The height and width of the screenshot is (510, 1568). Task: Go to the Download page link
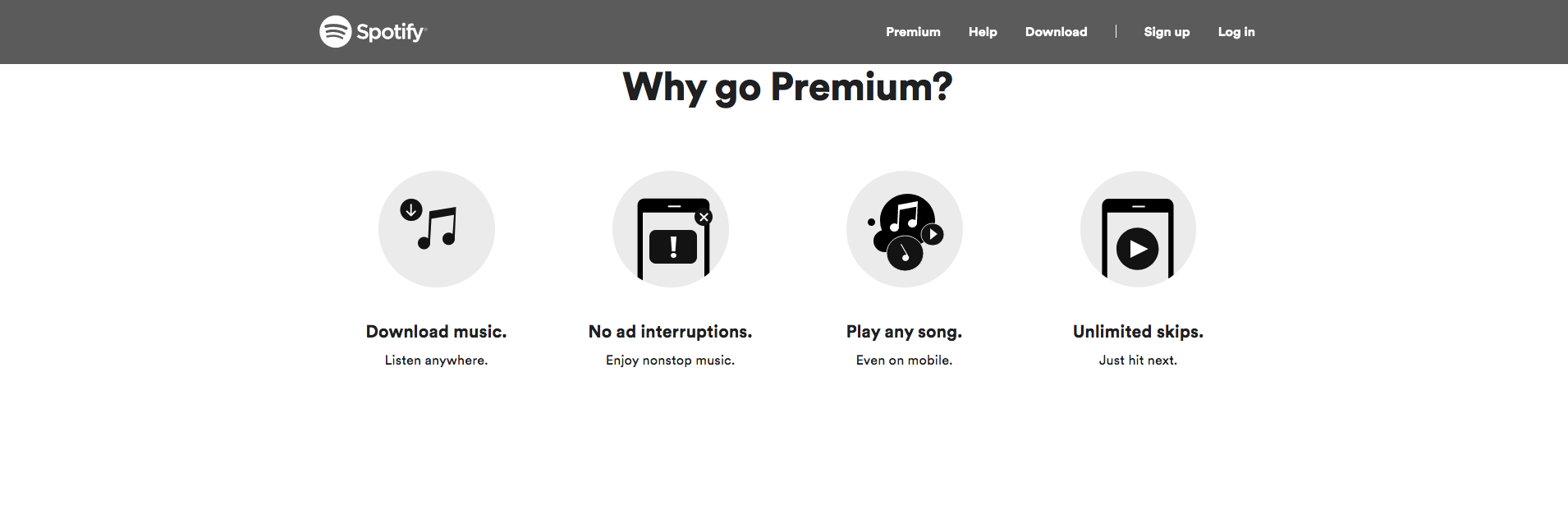1056,32
